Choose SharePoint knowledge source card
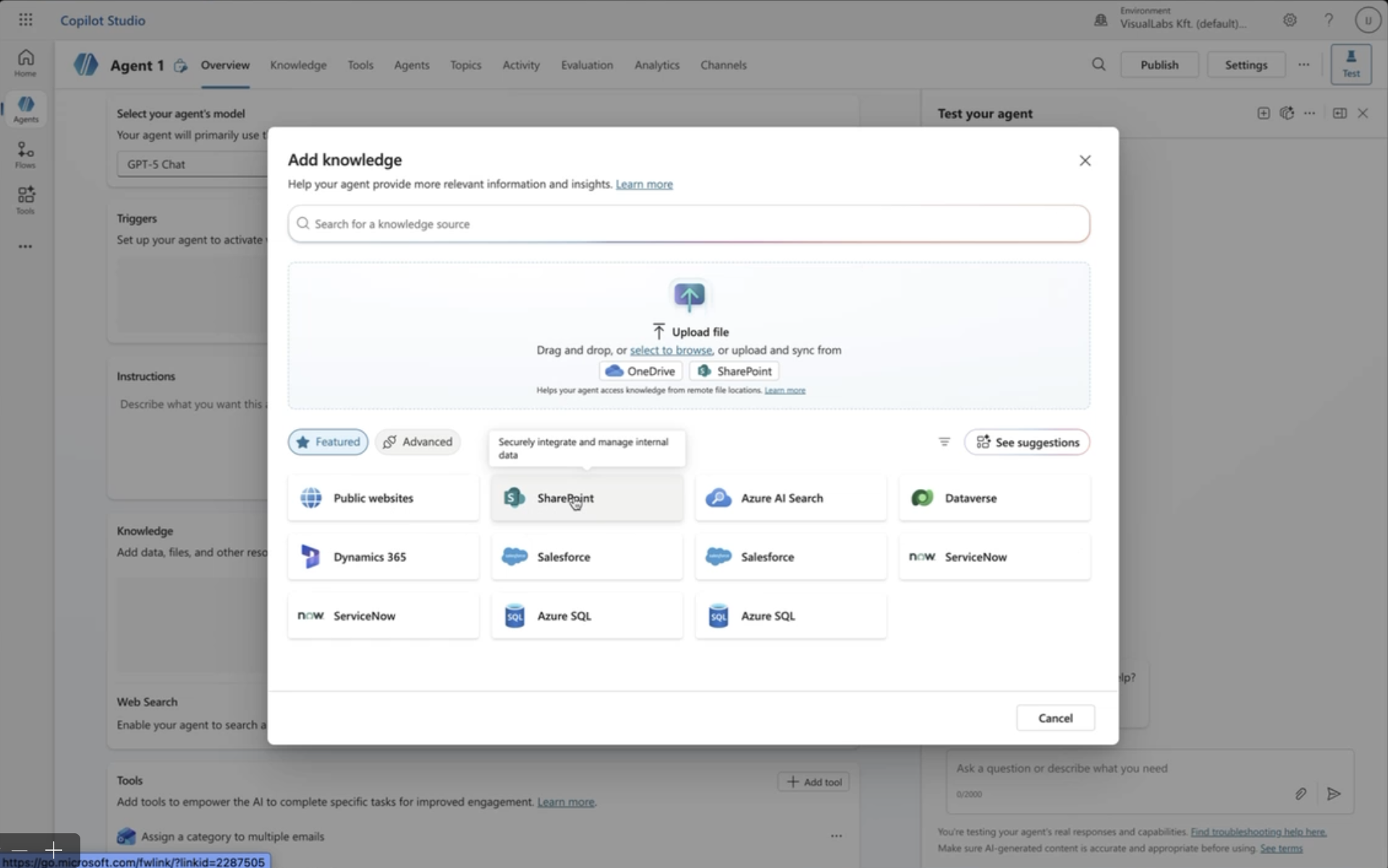The image size is (1388, 868). click(587, 498)
